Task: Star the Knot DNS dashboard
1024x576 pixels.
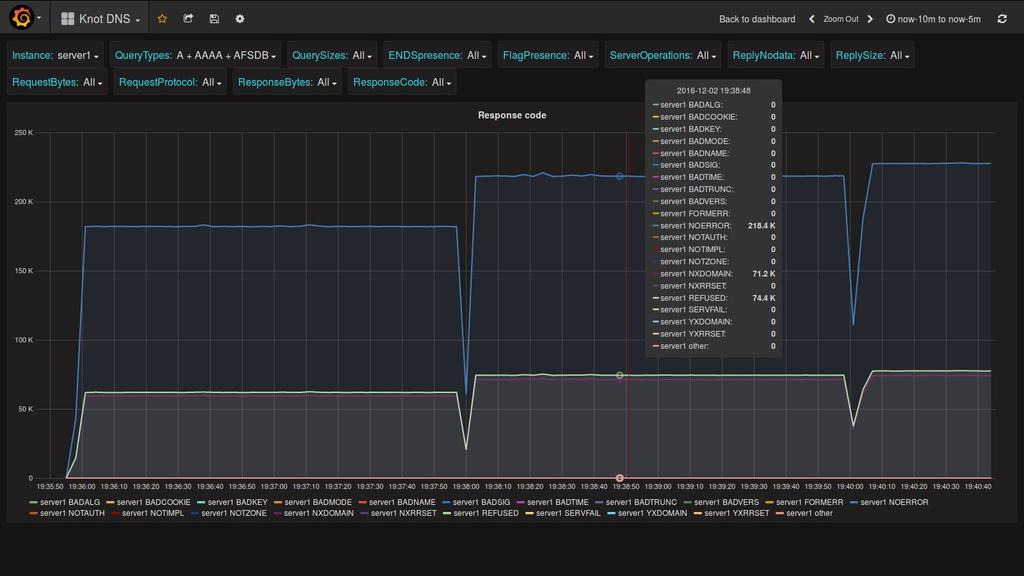Action: pos(162,19)
